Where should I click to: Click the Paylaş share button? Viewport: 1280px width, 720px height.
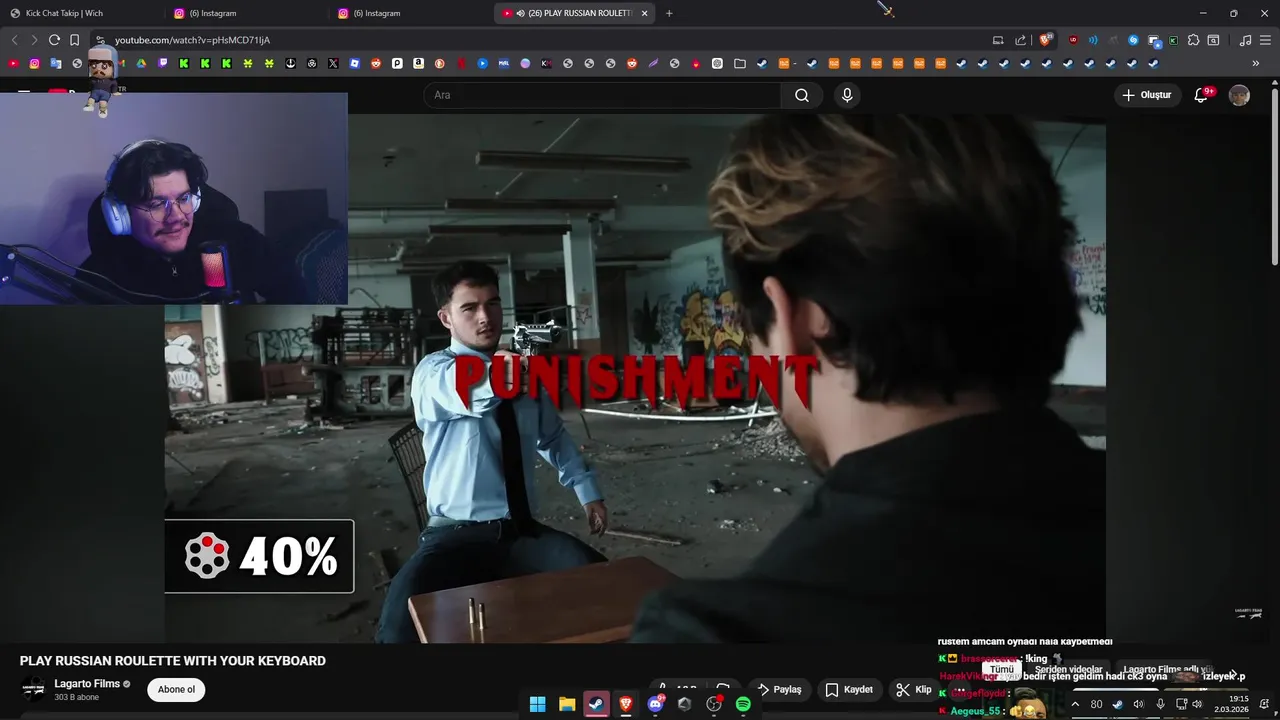click(780, 689)
